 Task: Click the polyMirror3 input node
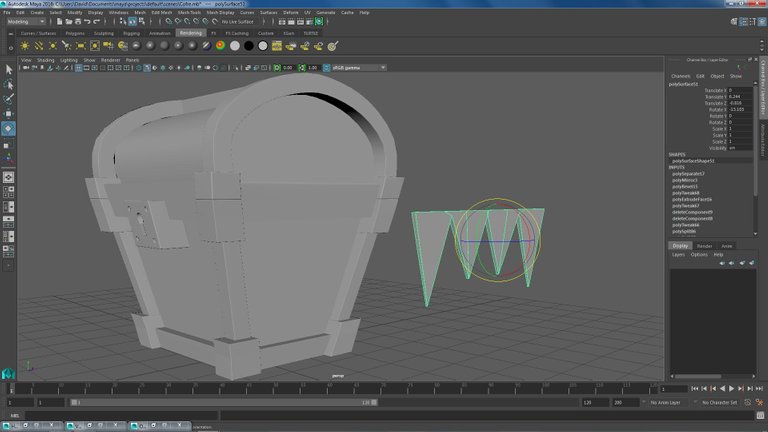(685, 180)
